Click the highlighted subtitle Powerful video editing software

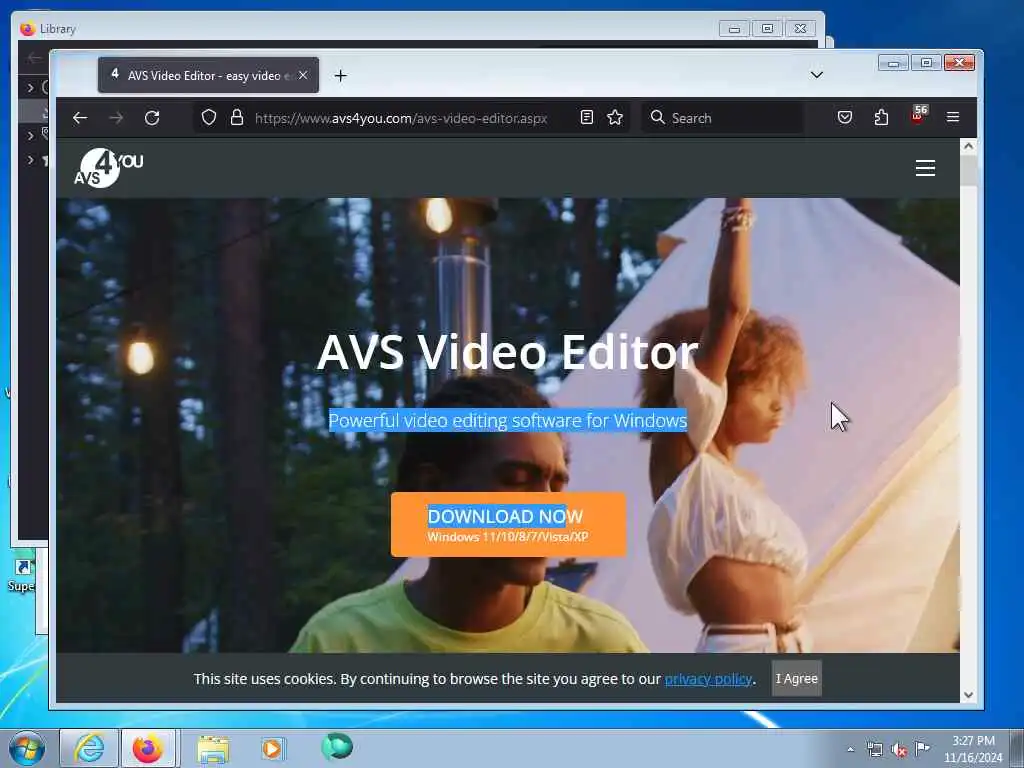507,421
